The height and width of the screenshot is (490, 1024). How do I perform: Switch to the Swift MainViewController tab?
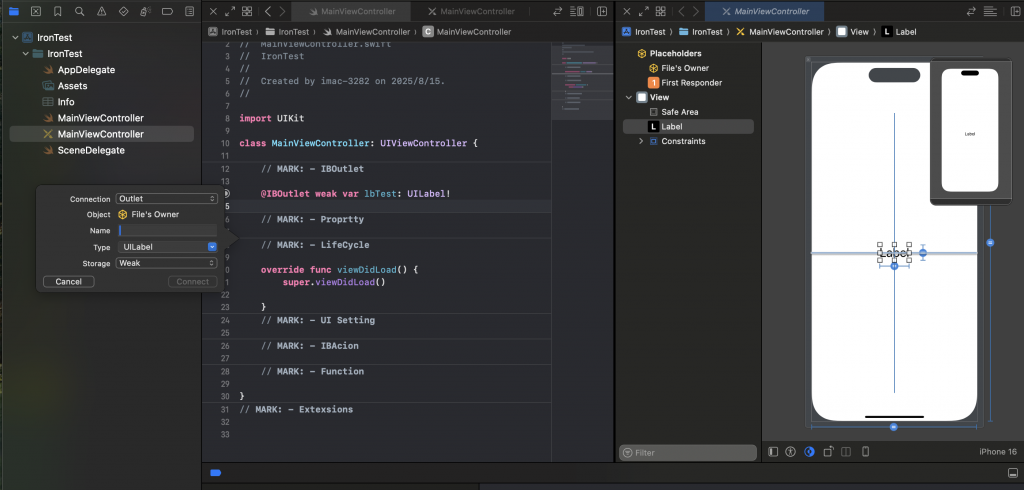351,11
